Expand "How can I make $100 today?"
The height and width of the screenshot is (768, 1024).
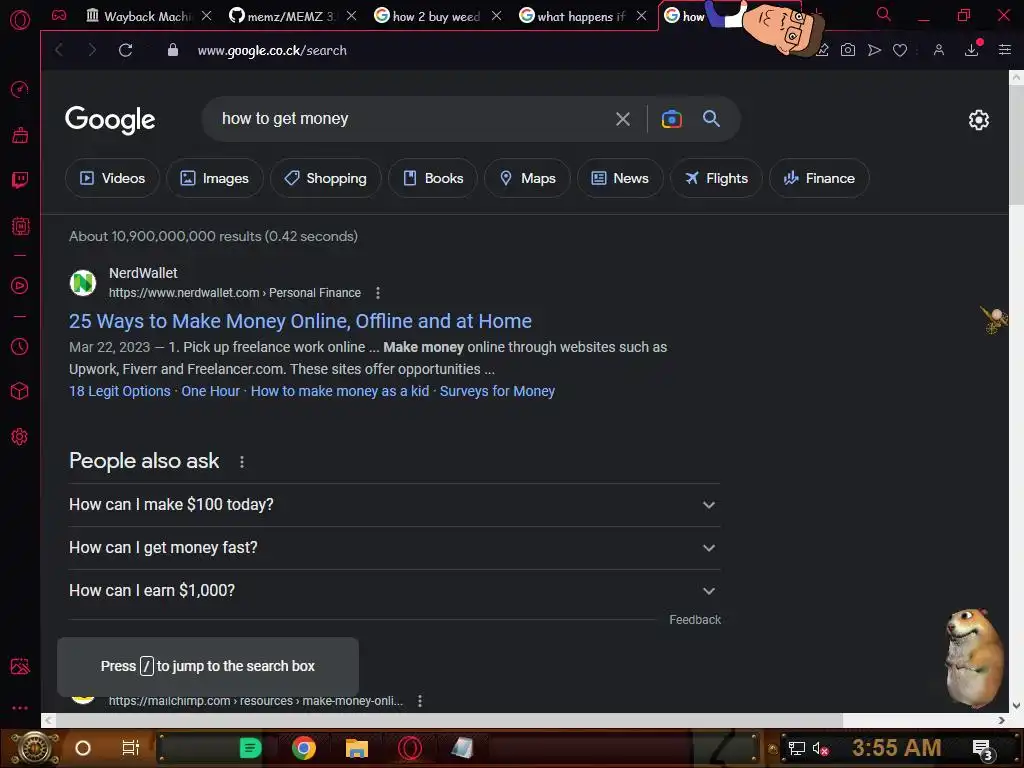394,505
